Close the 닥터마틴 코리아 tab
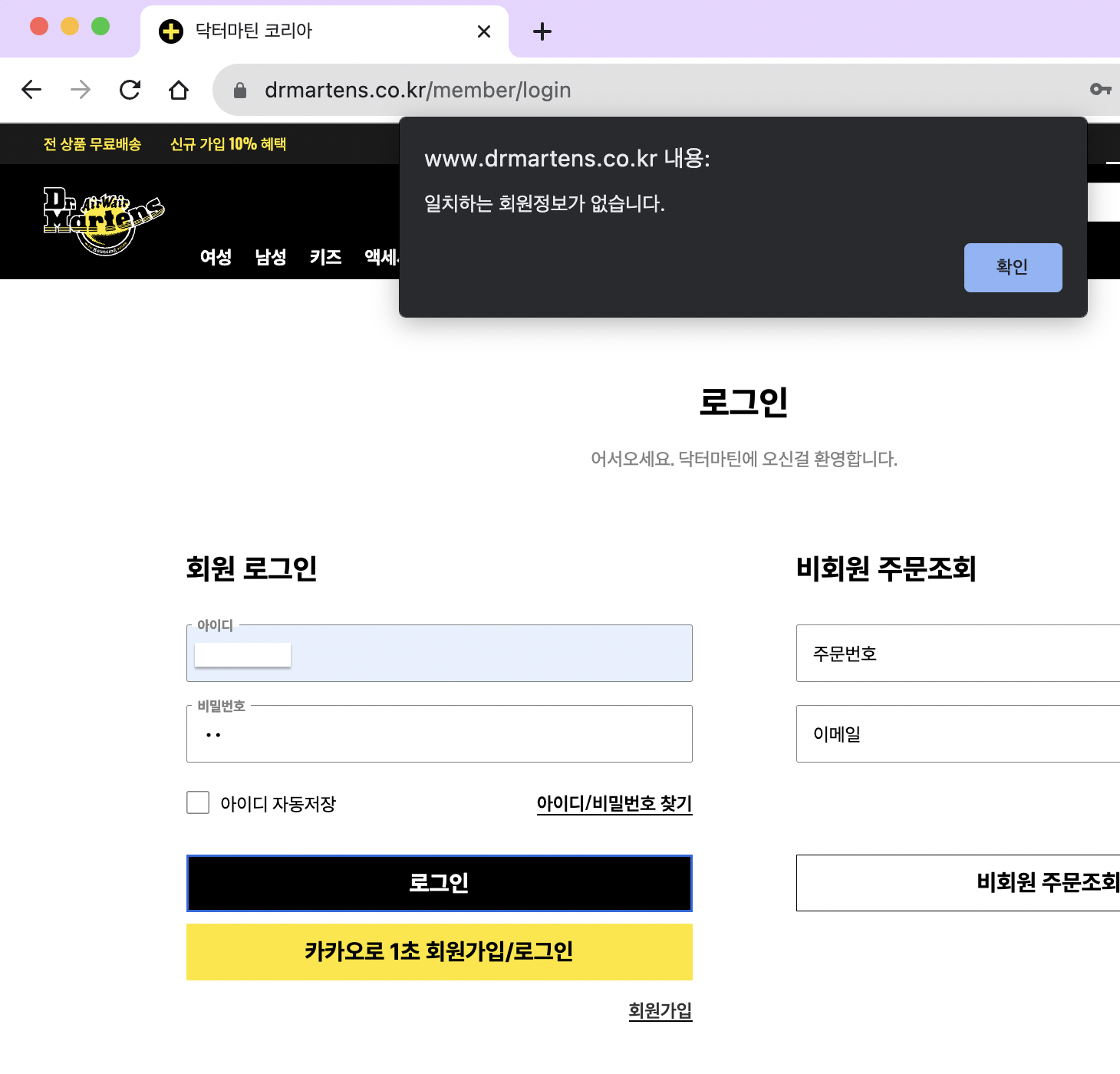The image size is (1120, 1074). coord(484,31)
